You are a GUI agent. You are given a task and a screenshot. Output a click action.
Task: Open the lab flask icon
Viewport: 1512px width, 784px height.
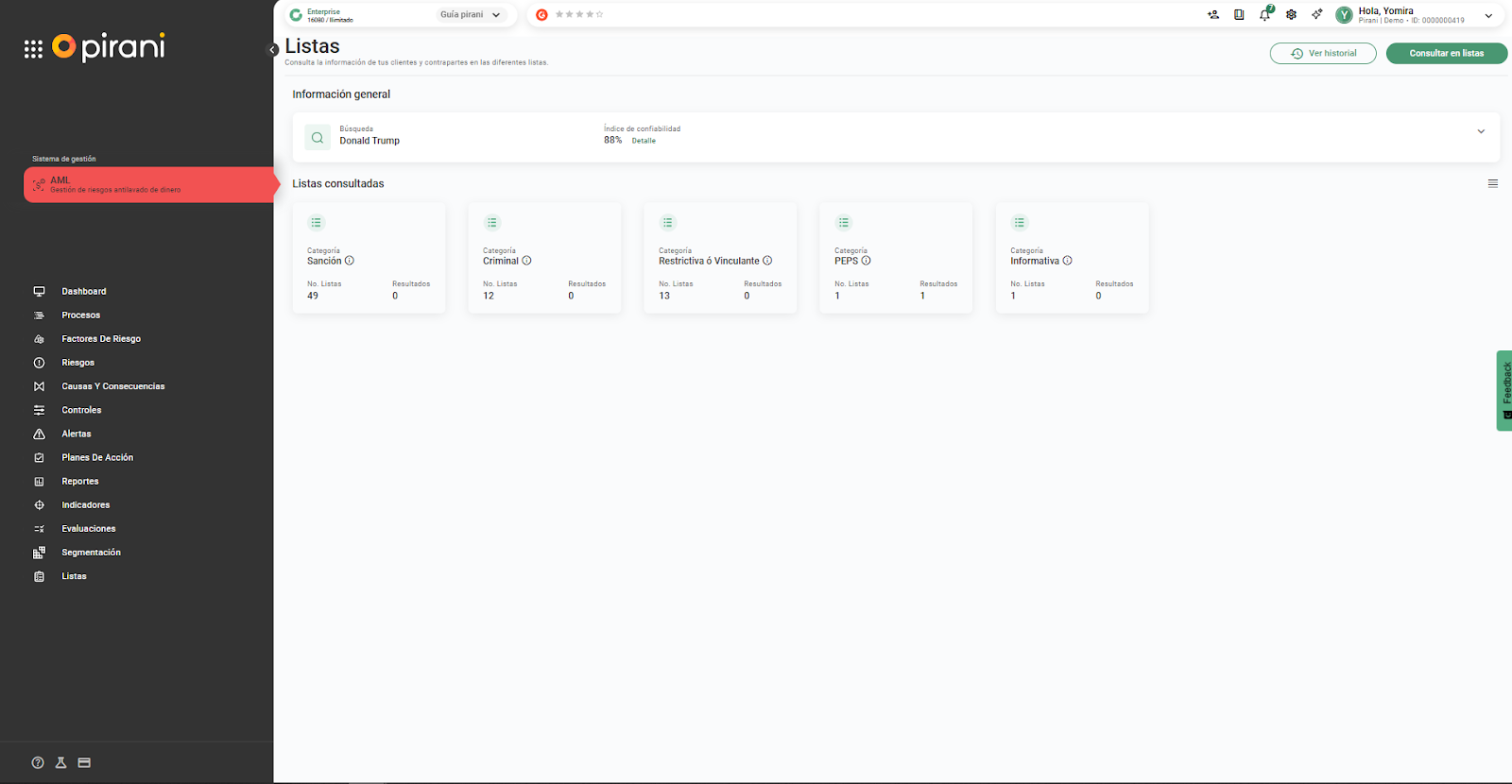(x=60, y=762)
